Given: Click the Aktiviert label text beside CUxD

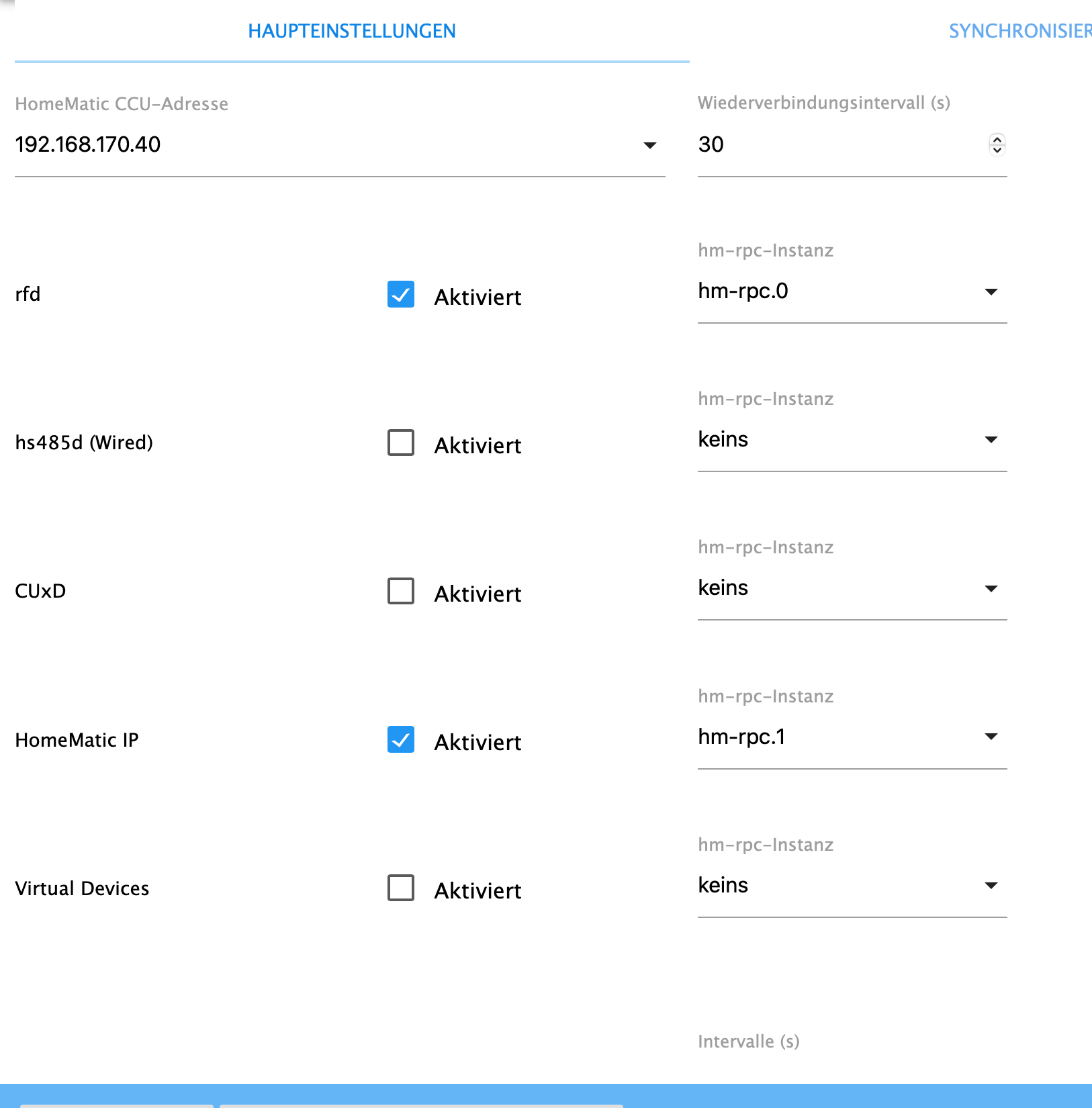Looking at the screenshot, I should 477,594.
